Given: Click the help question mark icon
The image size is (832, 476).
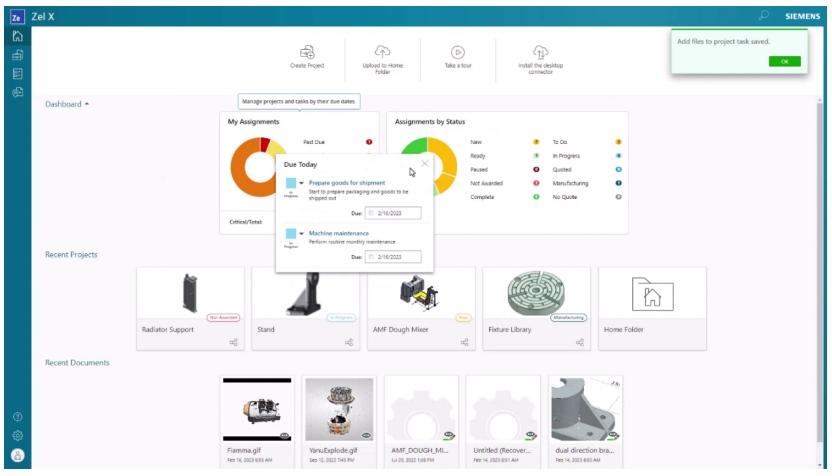Looking at the screenshot, I should click(17, 416).
